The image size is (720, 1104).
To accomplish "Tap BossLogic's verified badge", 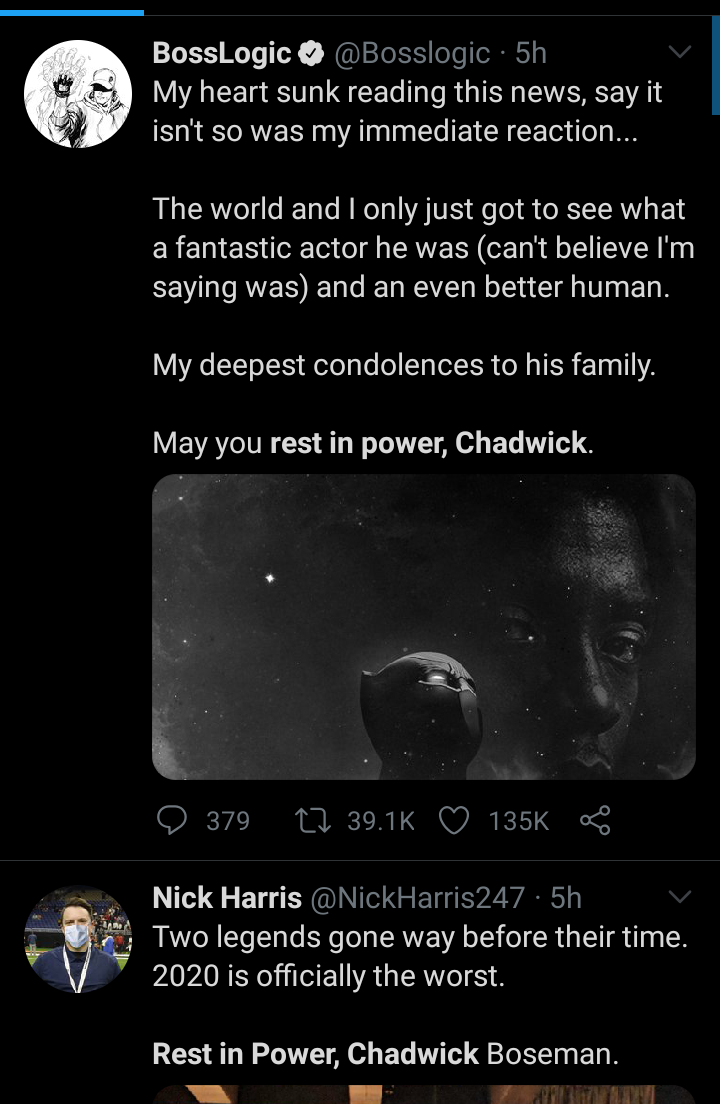I will pos(312,53).
